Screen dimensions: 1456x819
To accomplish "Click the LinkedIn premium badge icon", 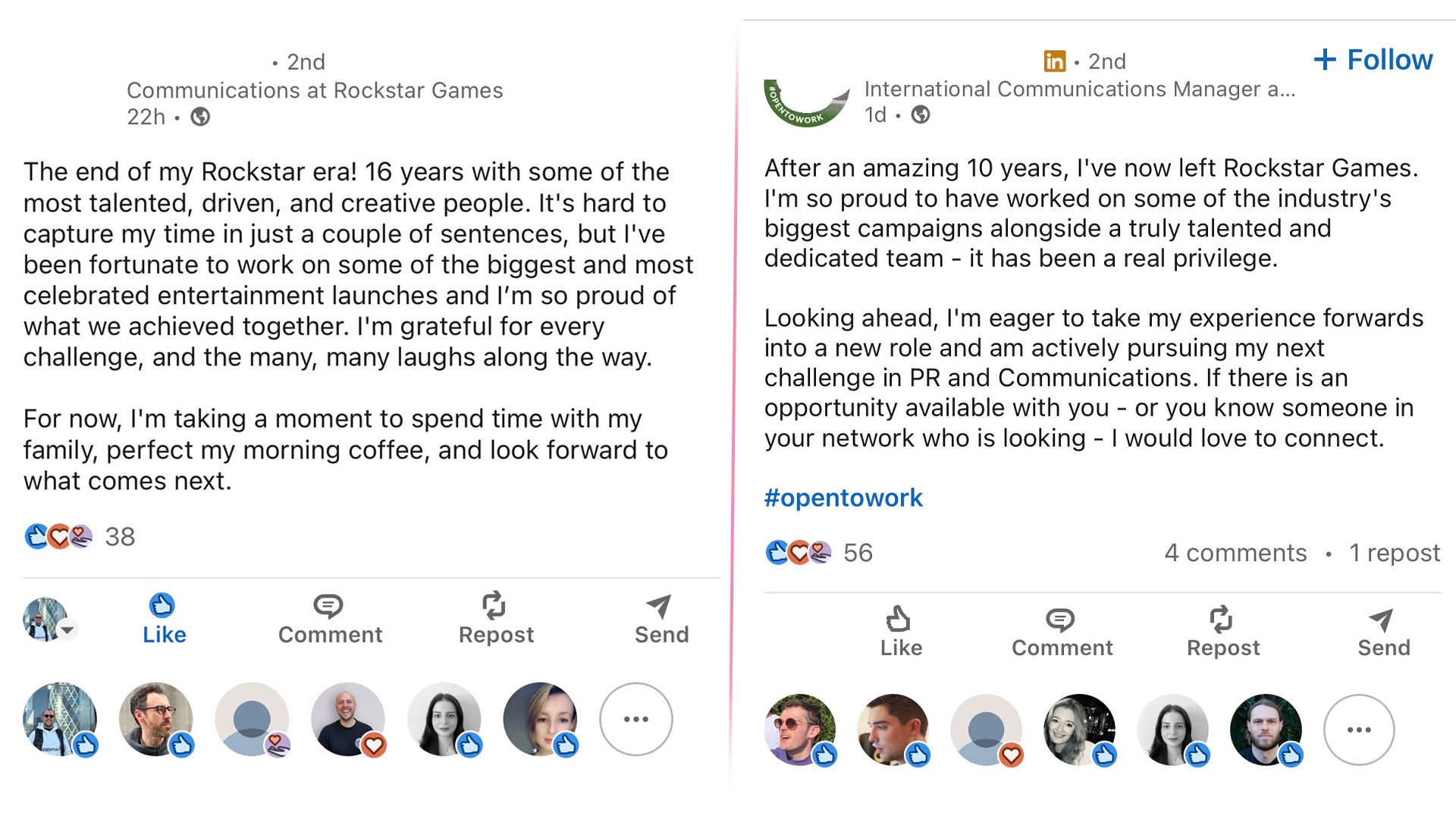I will pyautogui.click(x=1054, y=61).
